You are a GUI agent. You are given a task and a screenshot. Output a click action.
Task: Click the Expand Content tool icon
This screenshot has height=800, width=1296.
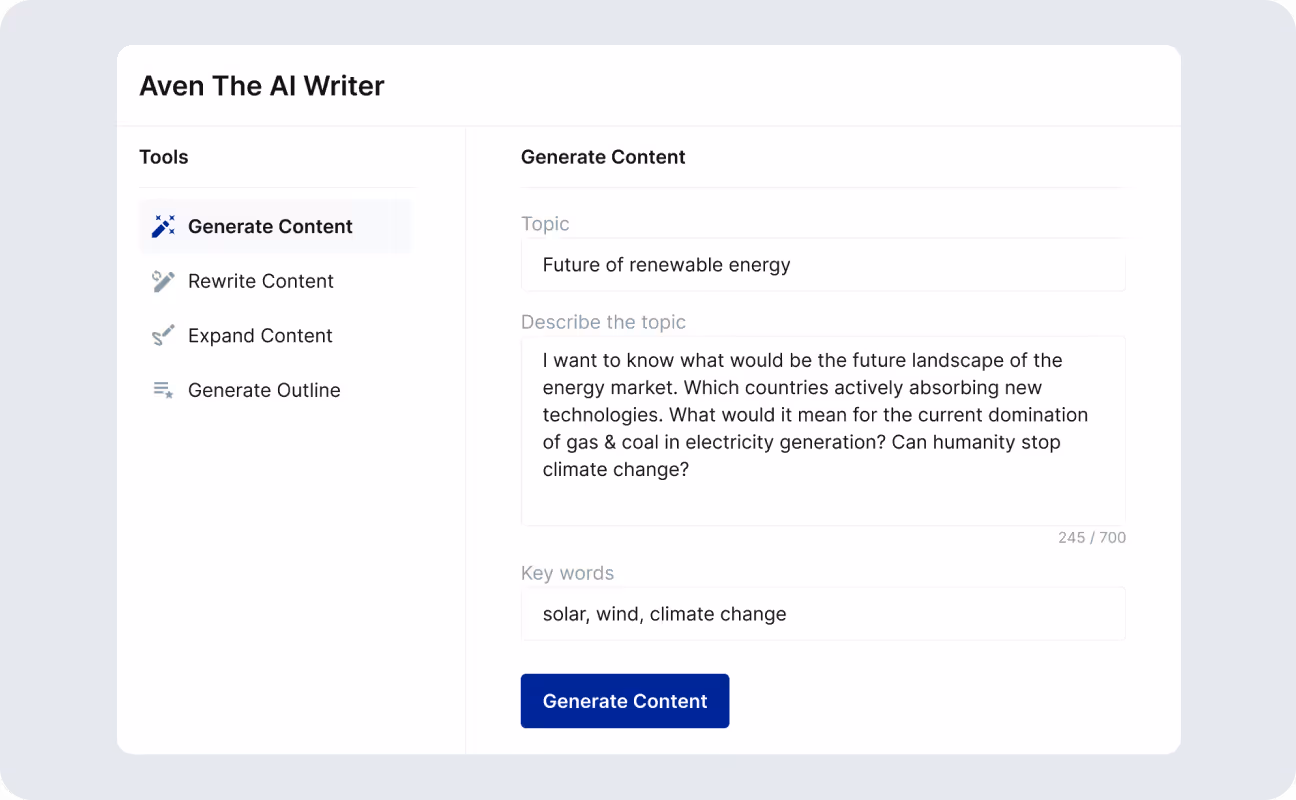pyautogui.click(x=163, y=336)
